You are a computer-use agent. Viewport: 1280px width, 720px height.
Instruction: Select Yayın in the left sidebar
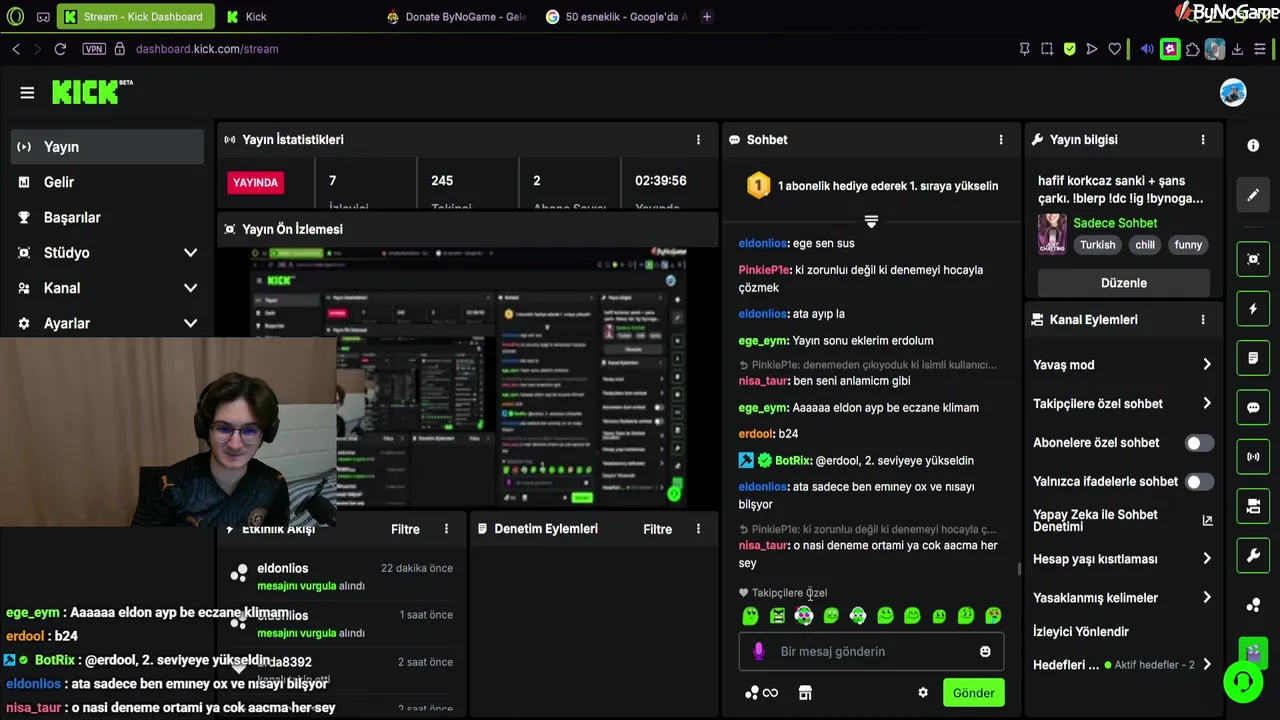(107, 147)
